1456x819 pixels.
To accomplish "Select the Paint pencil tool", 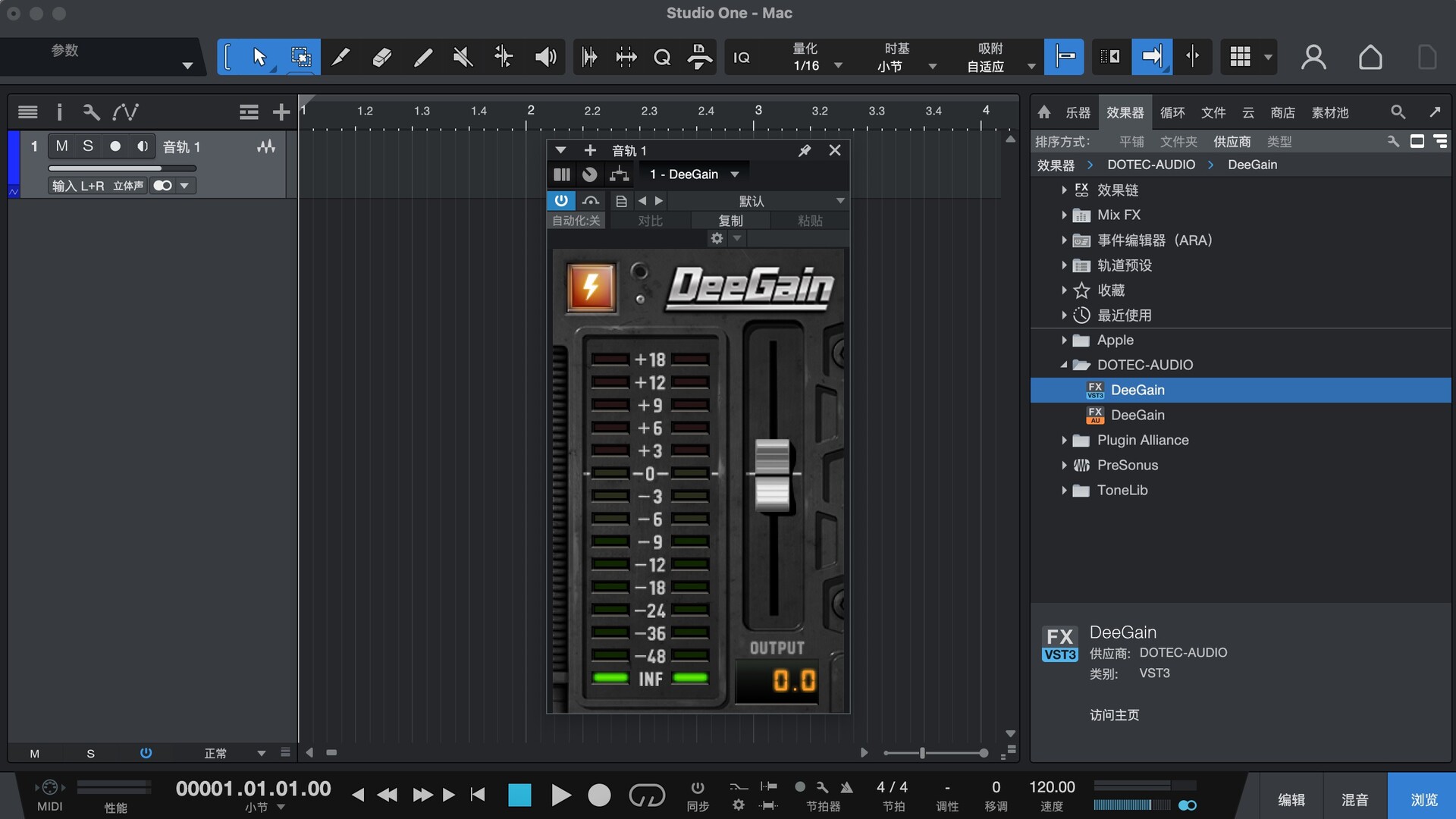I will [423, 57].
